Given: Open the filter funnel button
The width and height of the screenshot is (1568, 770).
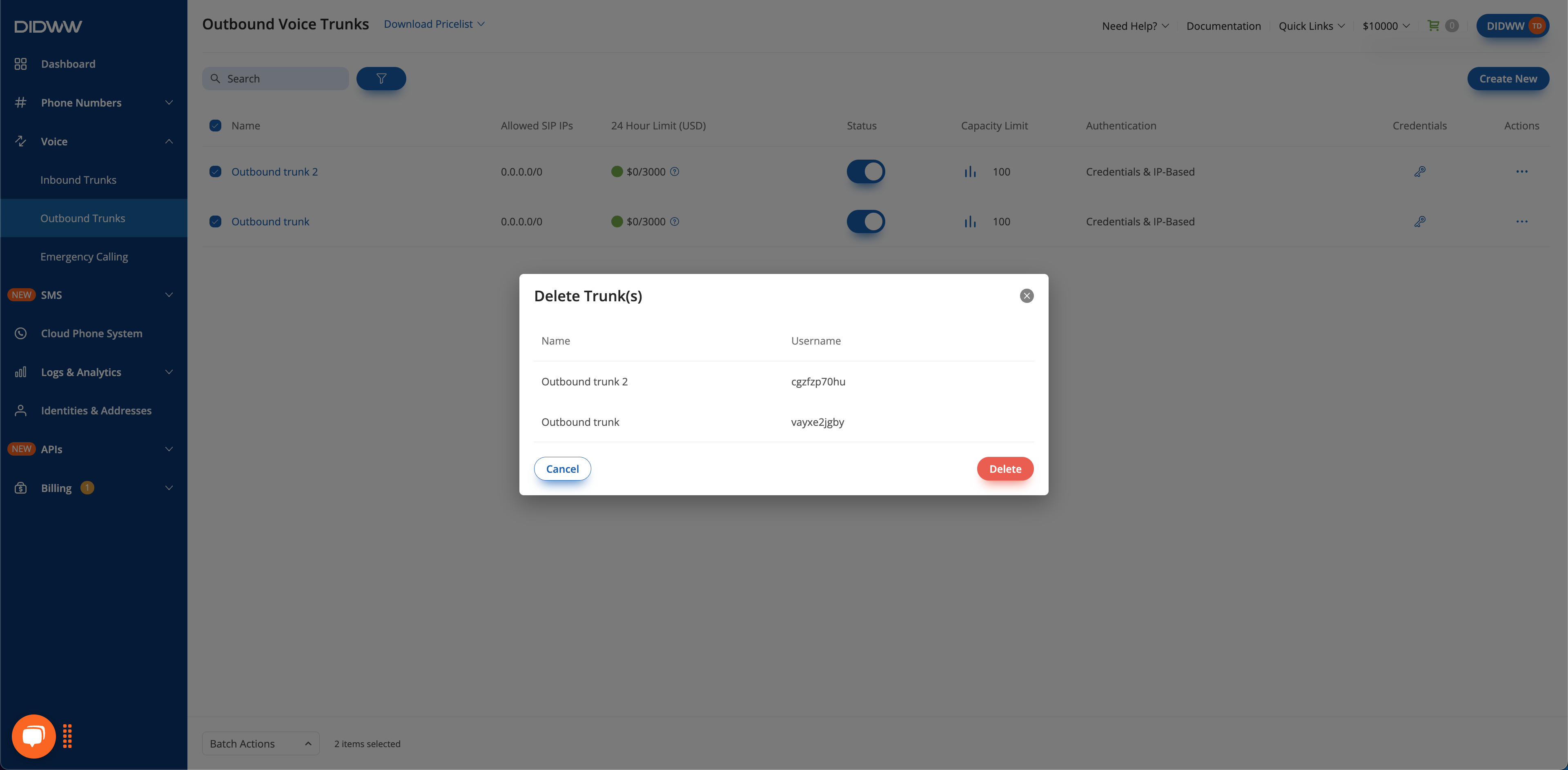Looking at the screenshot, I should click(x=381, y=78).
